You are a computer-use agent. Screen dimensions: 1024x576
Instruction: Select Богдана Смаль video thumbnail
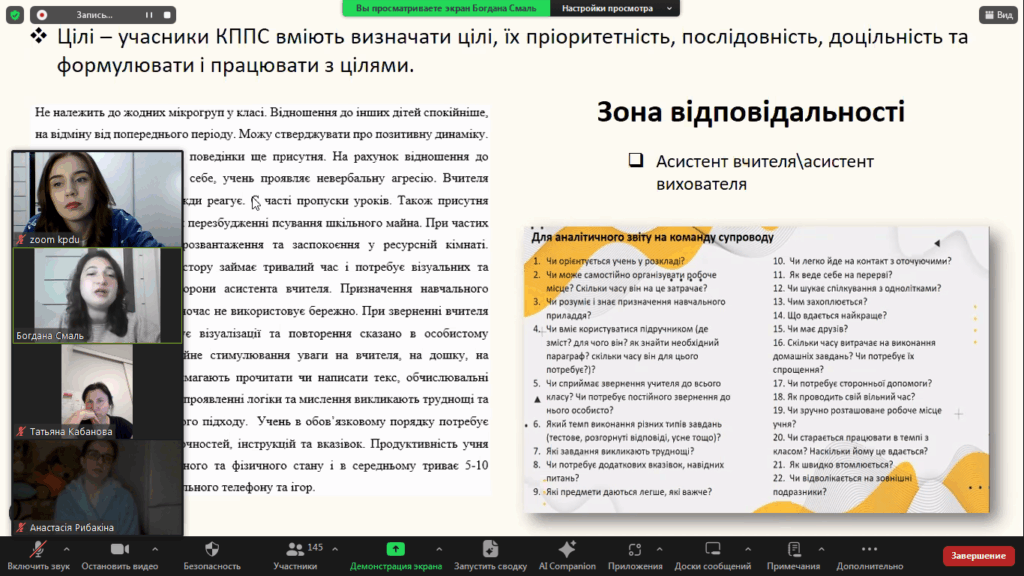pyautogui.click(x=97, y=295)
